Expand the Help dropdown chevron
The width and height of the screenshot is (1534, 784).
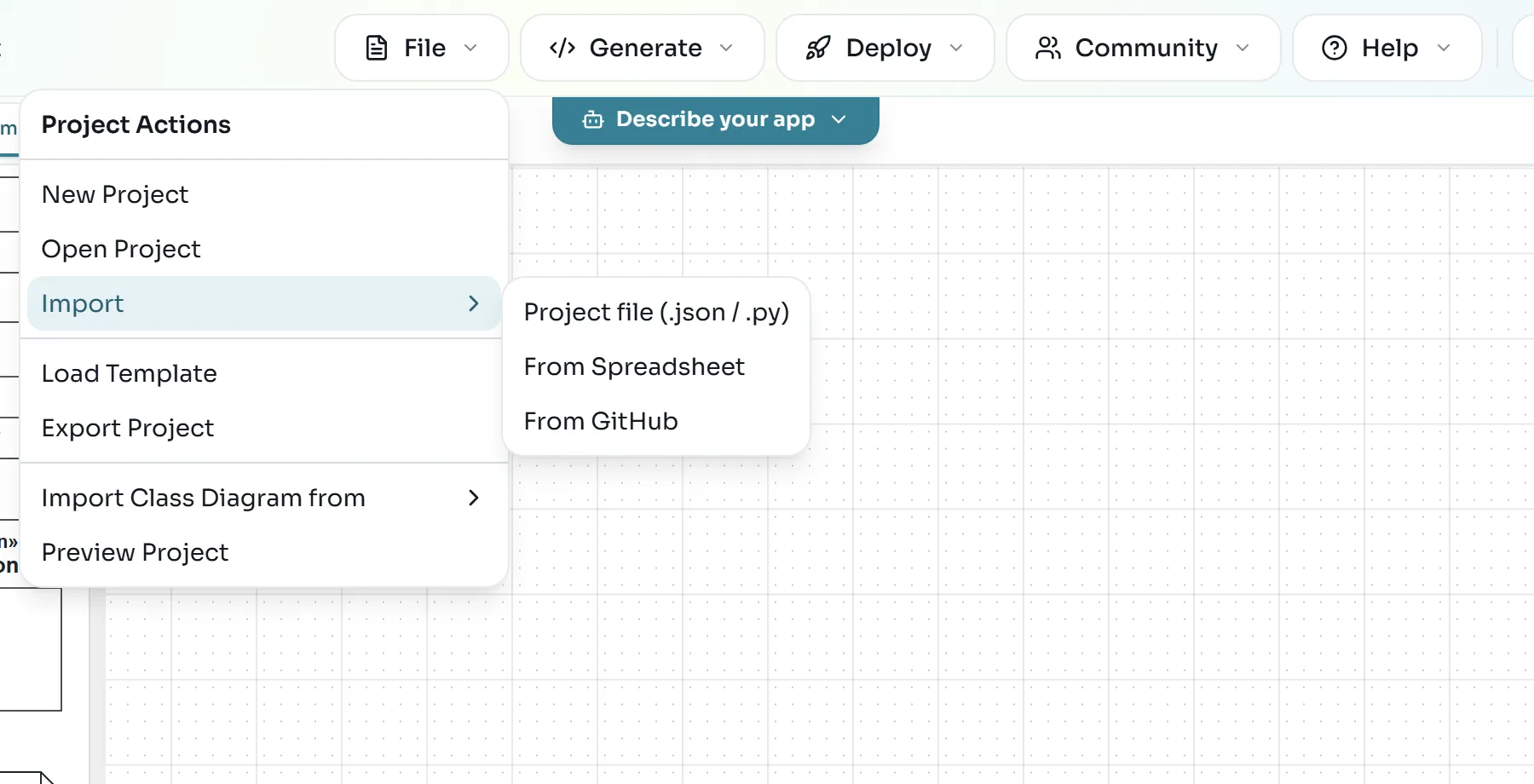pyautogui.click(x=1444, y=48)
